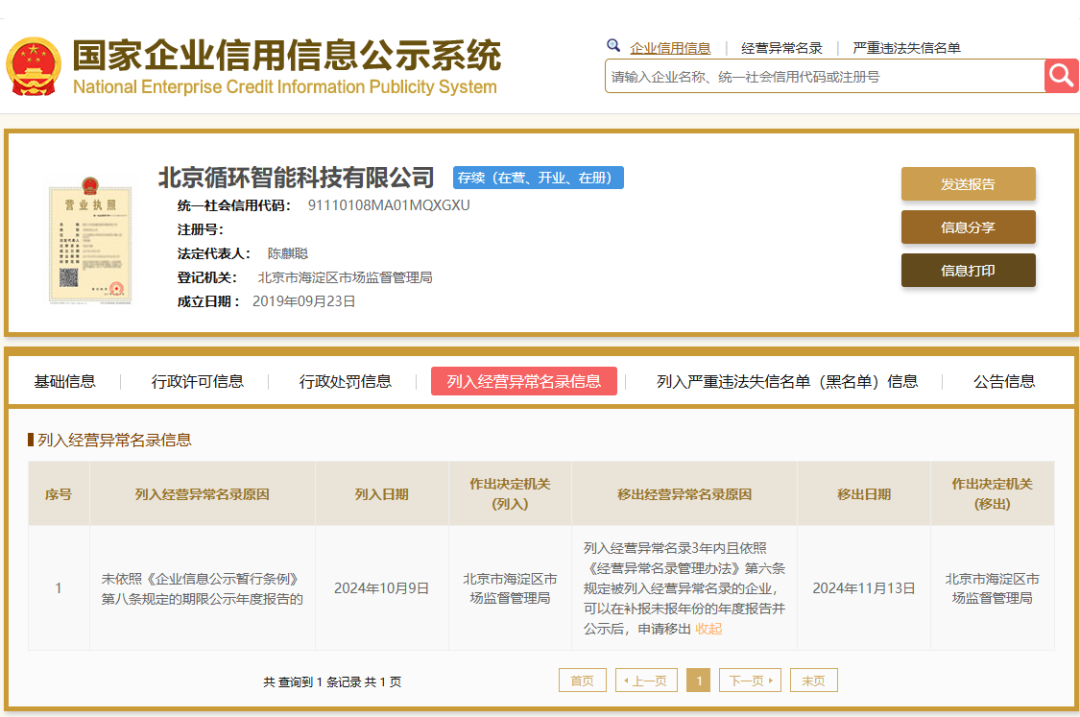Click the 作出决定机关(列入) column header
The height and width of the screenshot is (717, 1080).
(510, 494)
